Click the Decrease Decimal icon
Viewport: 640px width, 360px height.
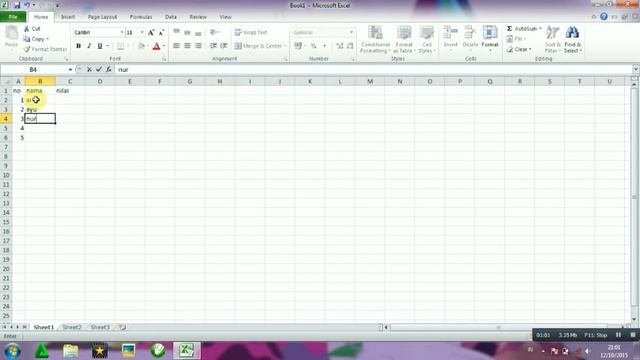point(350,46)
